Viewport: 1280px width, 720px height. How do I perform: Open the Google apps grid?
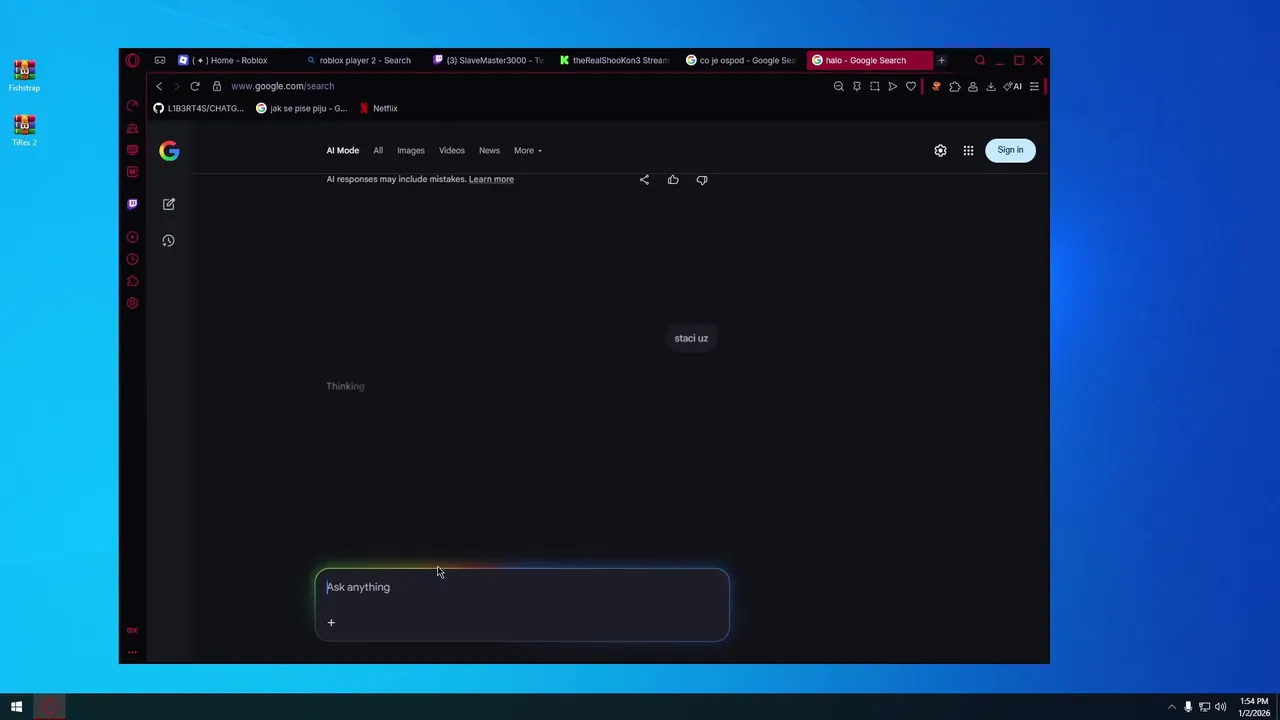pyautogui.click(x=968, y=151)
